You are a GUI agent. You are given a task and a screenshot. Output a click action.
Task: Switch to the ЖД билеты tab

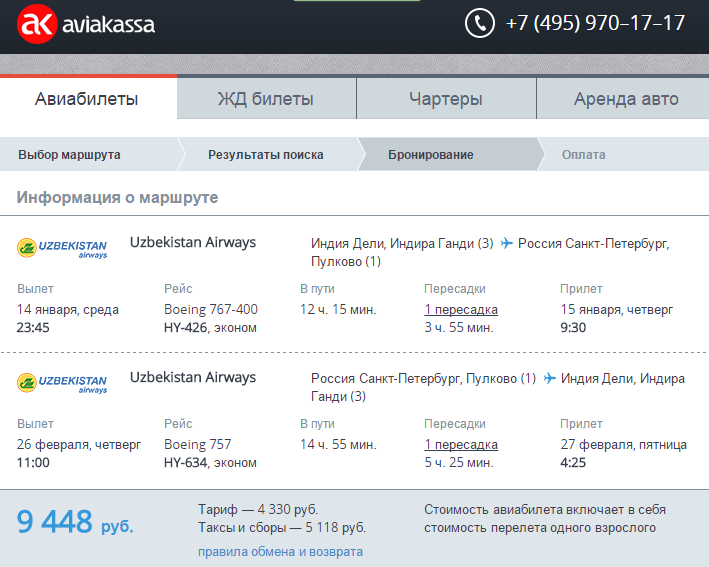(x=266, y=99)
